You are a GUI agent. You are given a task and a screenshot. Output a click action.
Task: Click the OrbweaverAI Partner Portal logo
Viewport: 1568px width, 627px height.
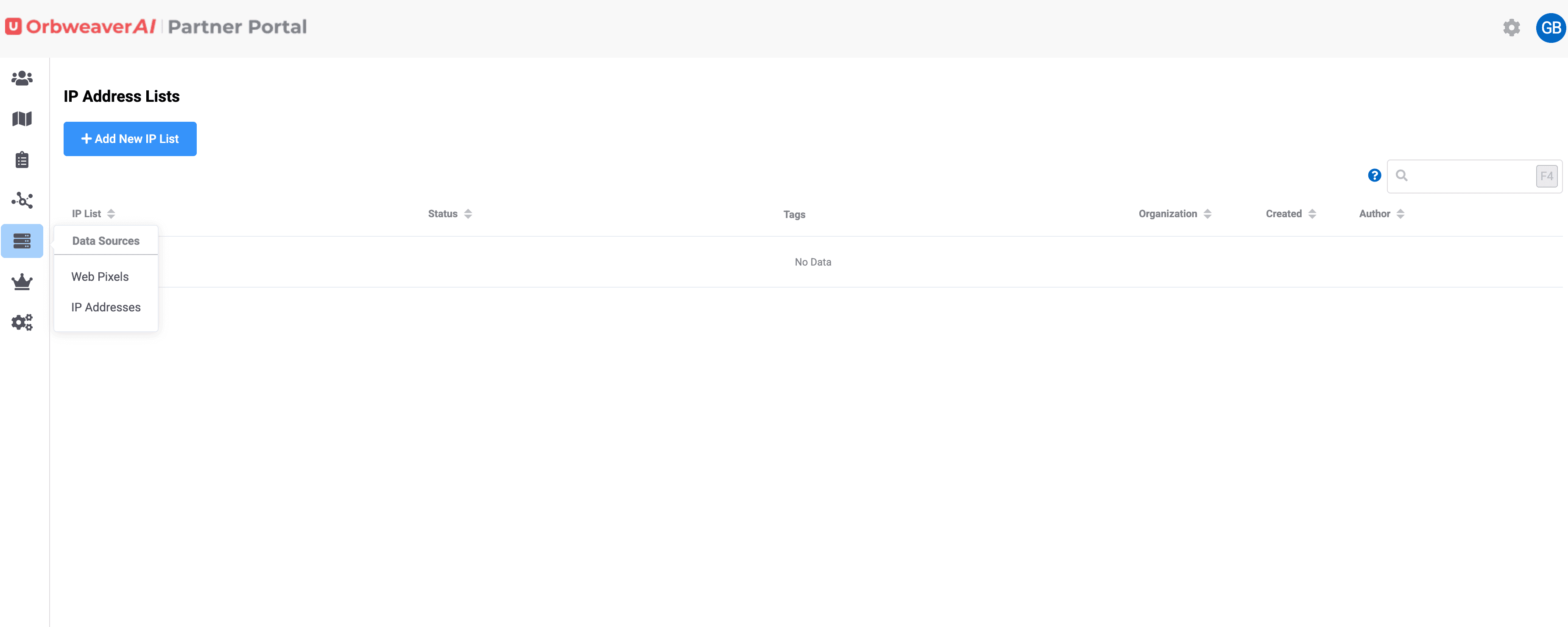click(156, 27)
